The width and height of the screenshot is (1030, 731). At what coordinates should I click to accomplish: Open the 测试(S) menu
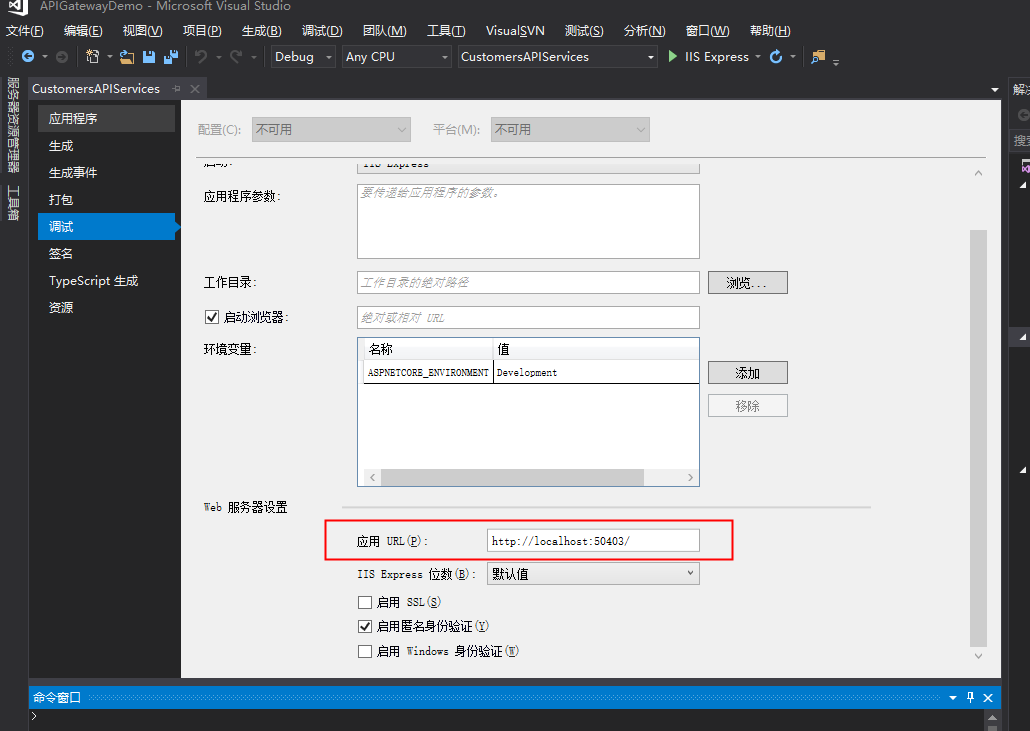click(x=584, y=31)
